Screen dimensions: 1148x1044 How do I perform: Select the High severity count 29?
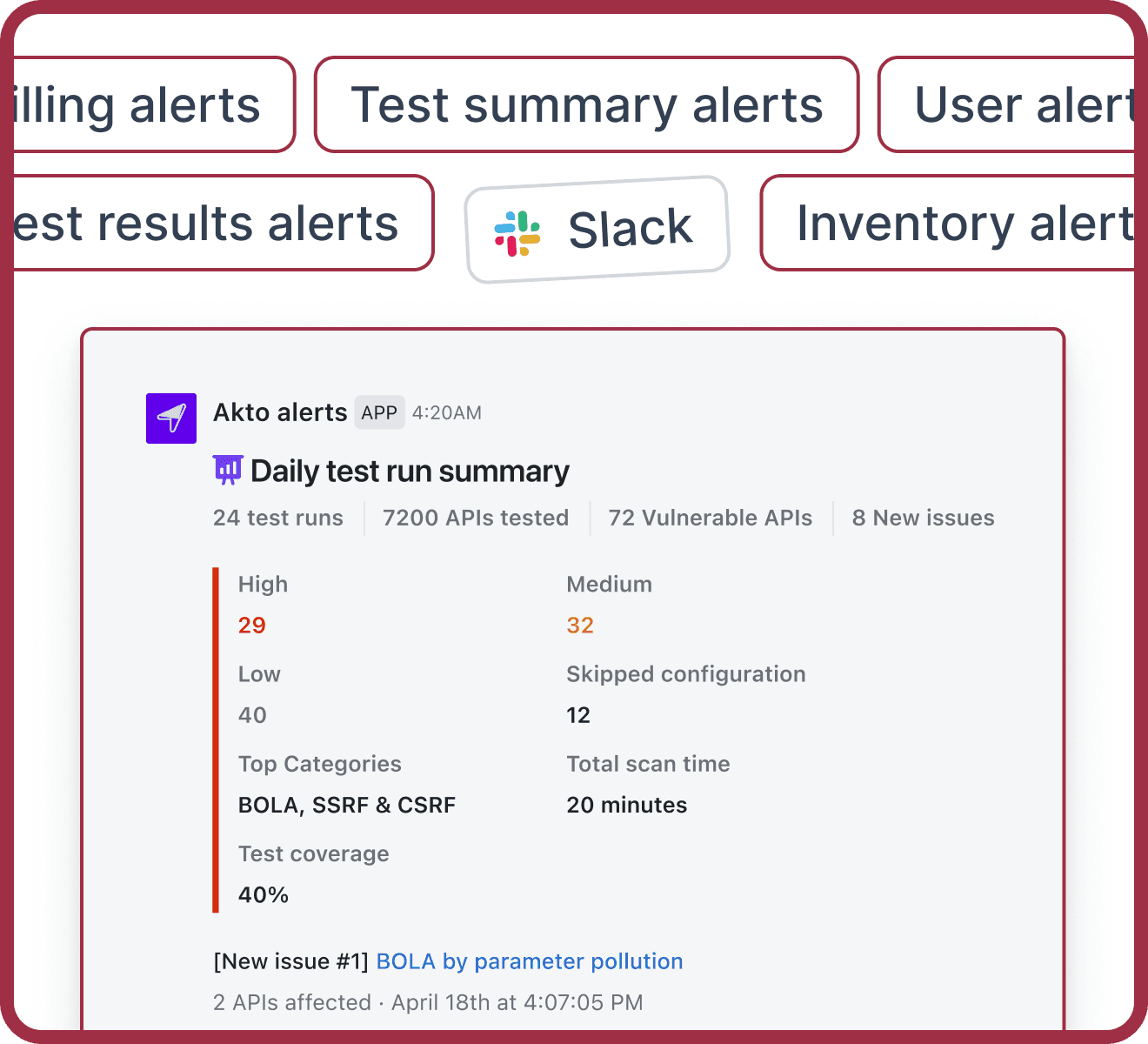tap(251, 625)
